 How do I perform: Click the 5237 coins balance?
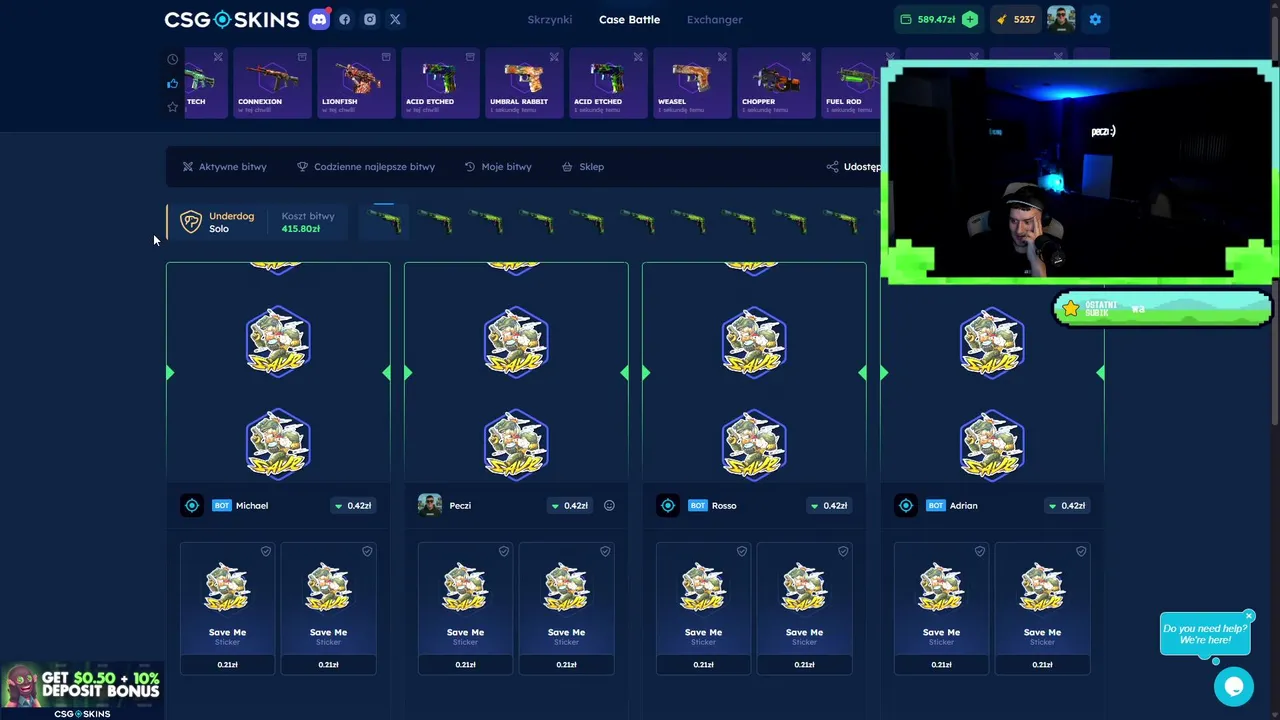coord(1015,19)
